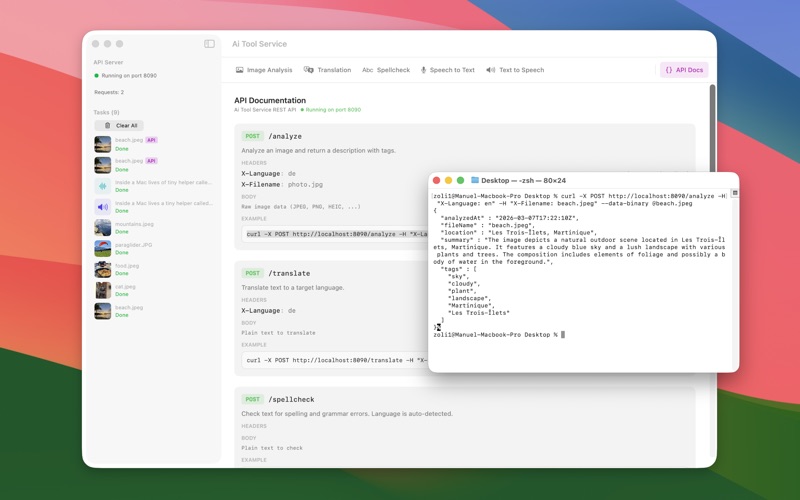Click the Terminal title 'Desktop — -zsh — 80×24'
Viewport: 800px width, 500px height.
coord(523,181)
